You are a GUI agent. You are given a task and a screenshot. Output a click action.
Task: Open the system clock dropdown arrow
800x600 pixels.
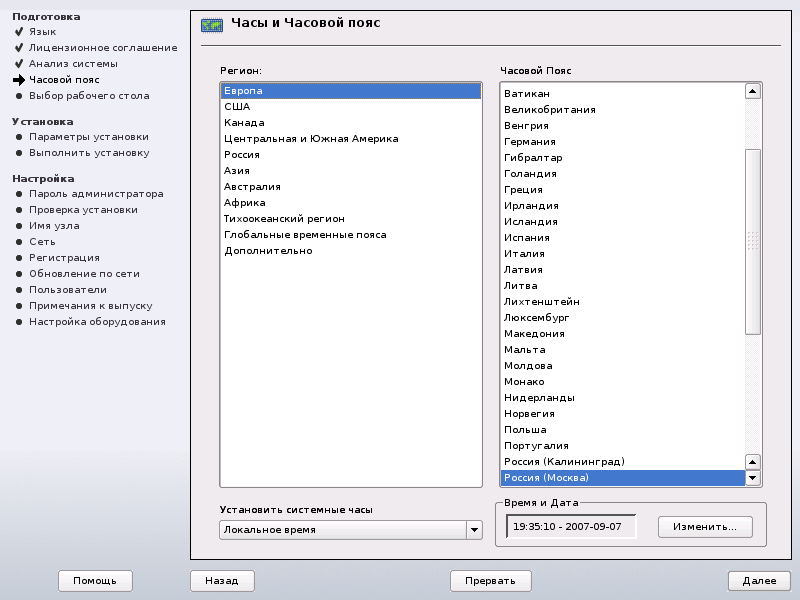coord(474,530)
